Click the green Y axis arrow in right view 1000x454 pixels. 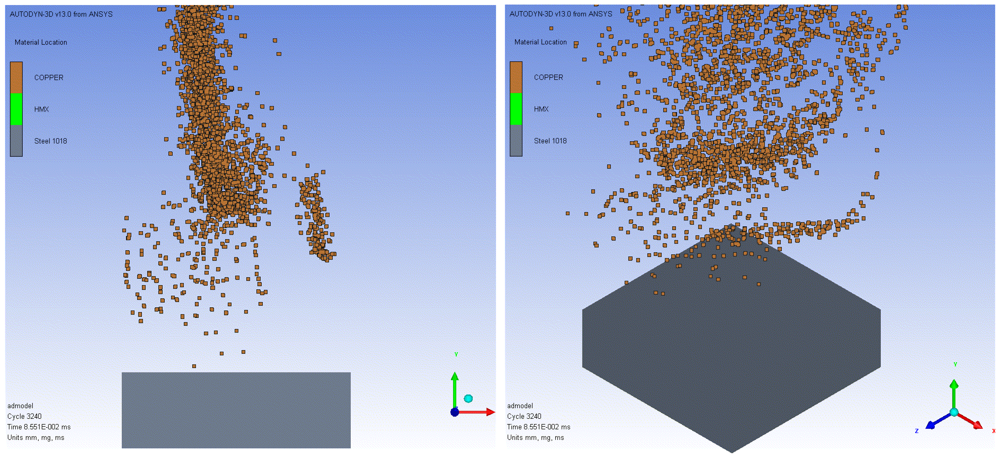click(x=953, y=393)
